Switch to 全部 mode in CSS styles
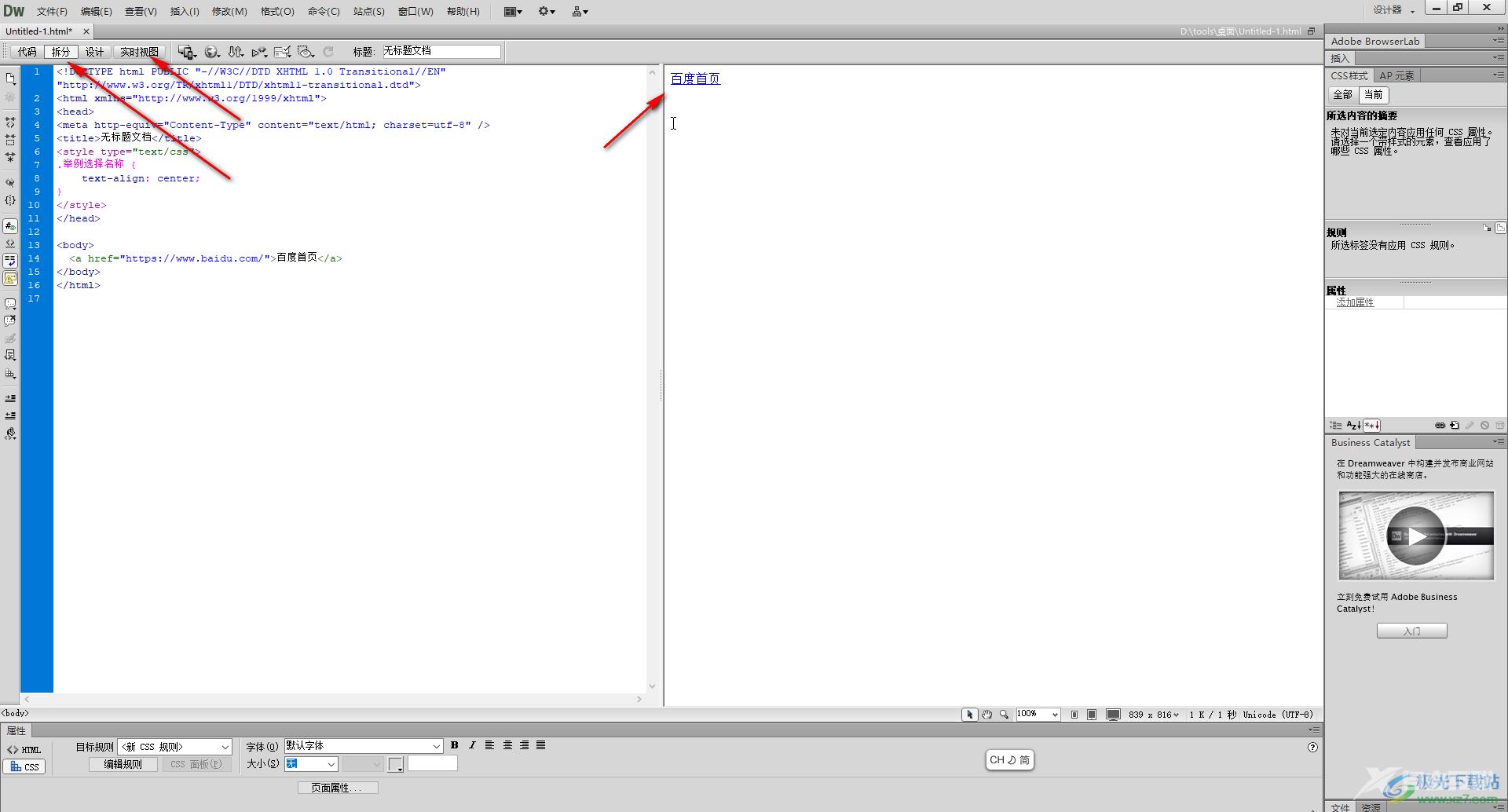The width and height of the screenshot is (1508, 812). pyautogui.click(x=1343, y=95)
